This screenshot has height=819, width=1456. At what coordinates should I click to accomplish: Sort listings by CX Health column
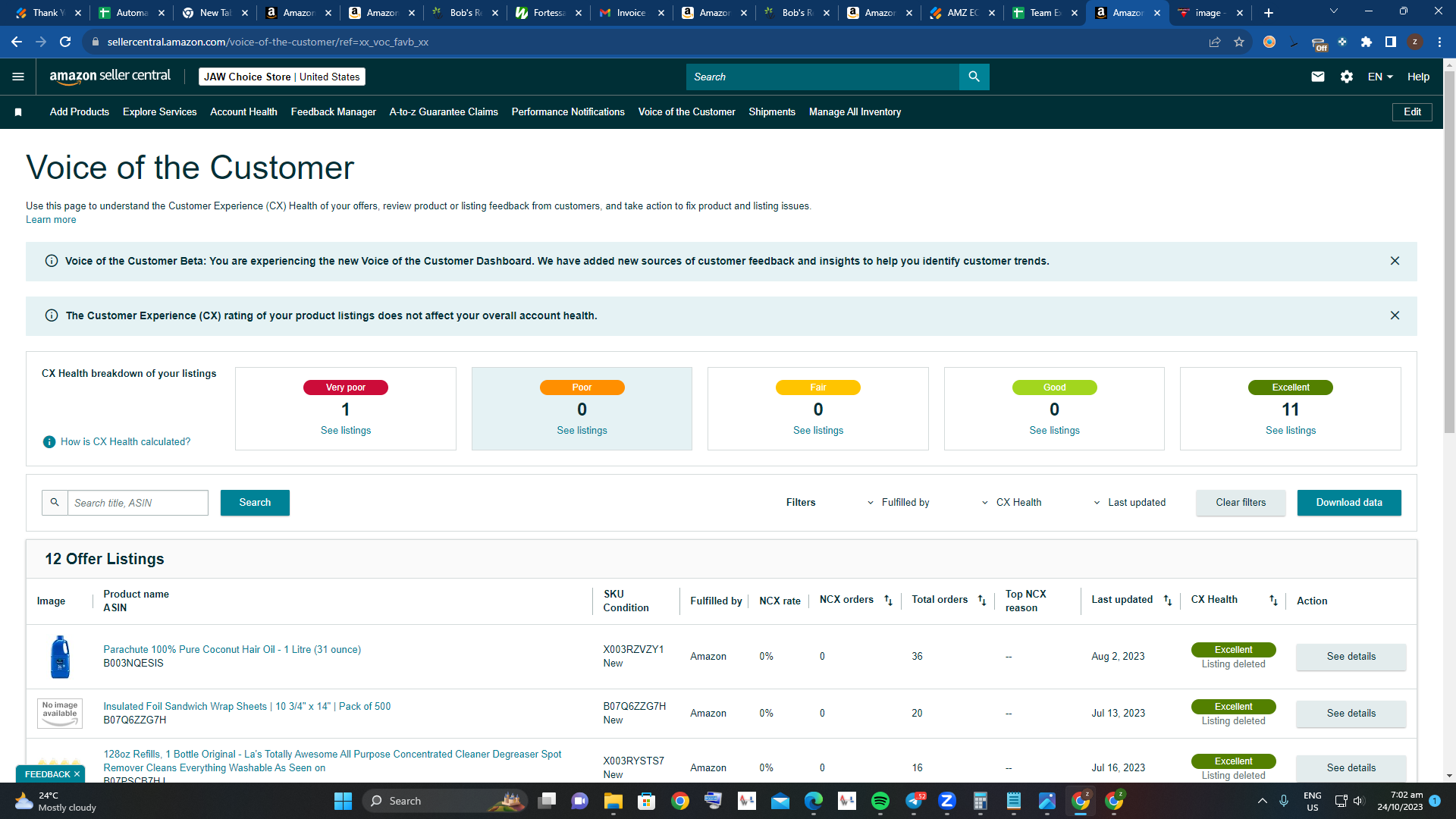(x=1273, y=601)
